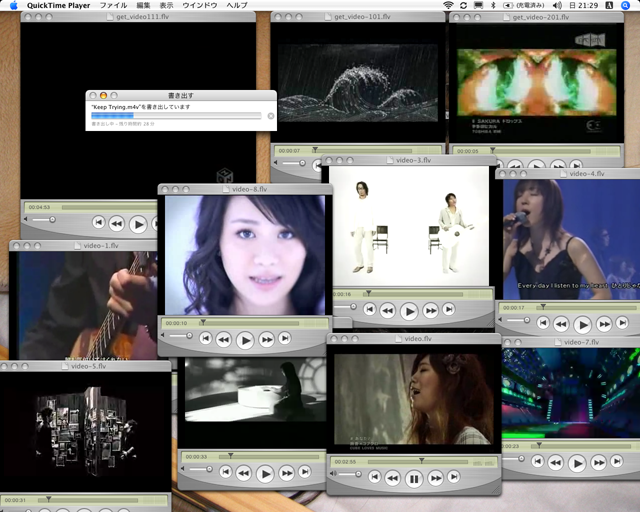Go to end of video-7.flv
The image size is (640, 512).
point(617,461)
